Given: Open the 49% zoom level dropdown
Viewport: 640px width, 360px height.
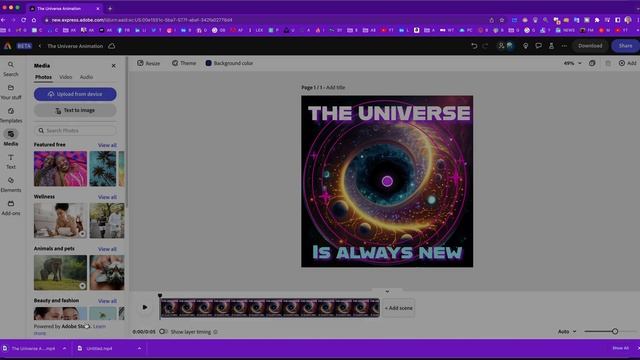Looking at the screenshot, I should point(572,63).
